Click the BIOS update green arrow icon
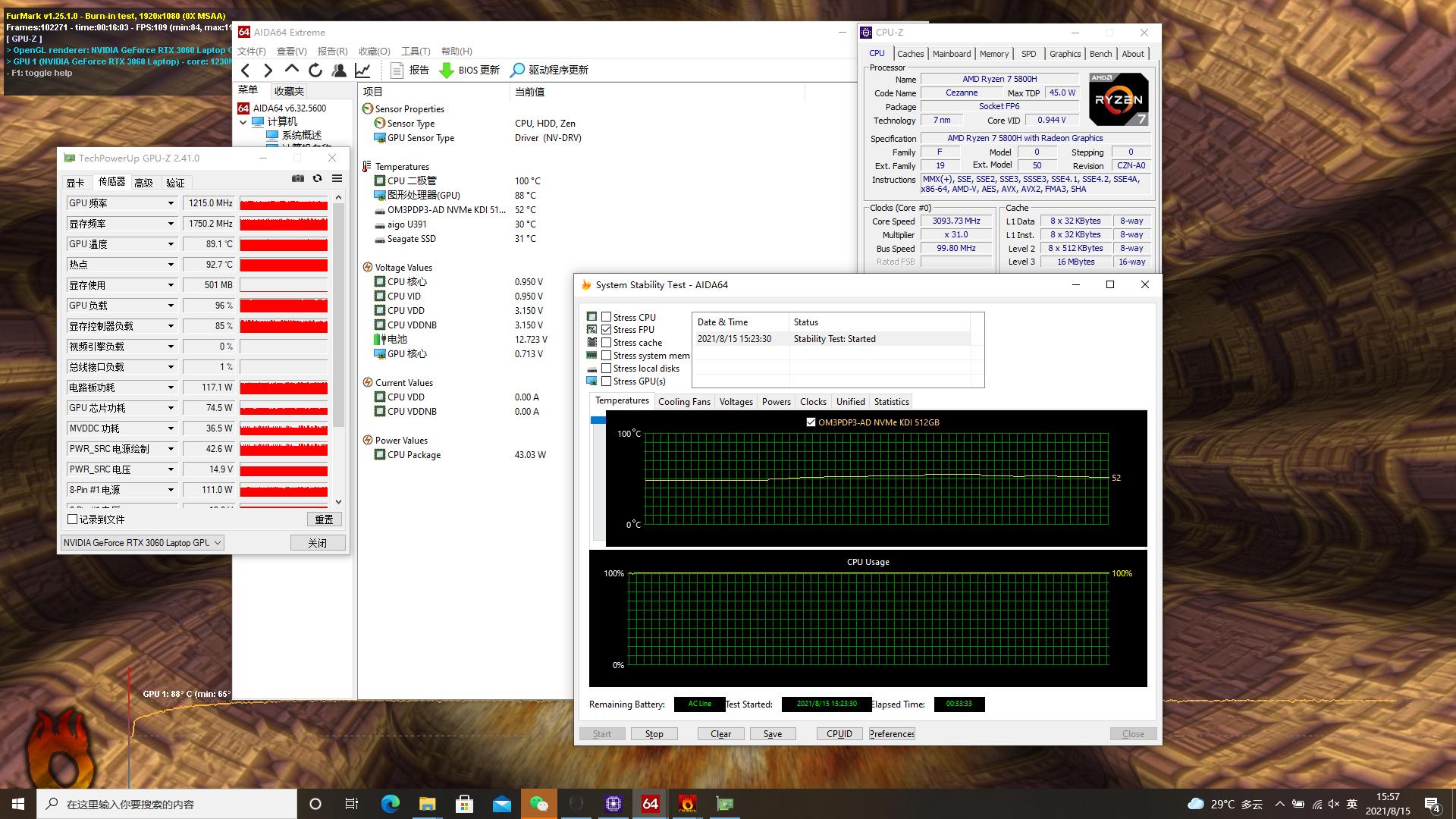Image resolution: width=1456 pixels, height=819 pixels. click(447, 70)
